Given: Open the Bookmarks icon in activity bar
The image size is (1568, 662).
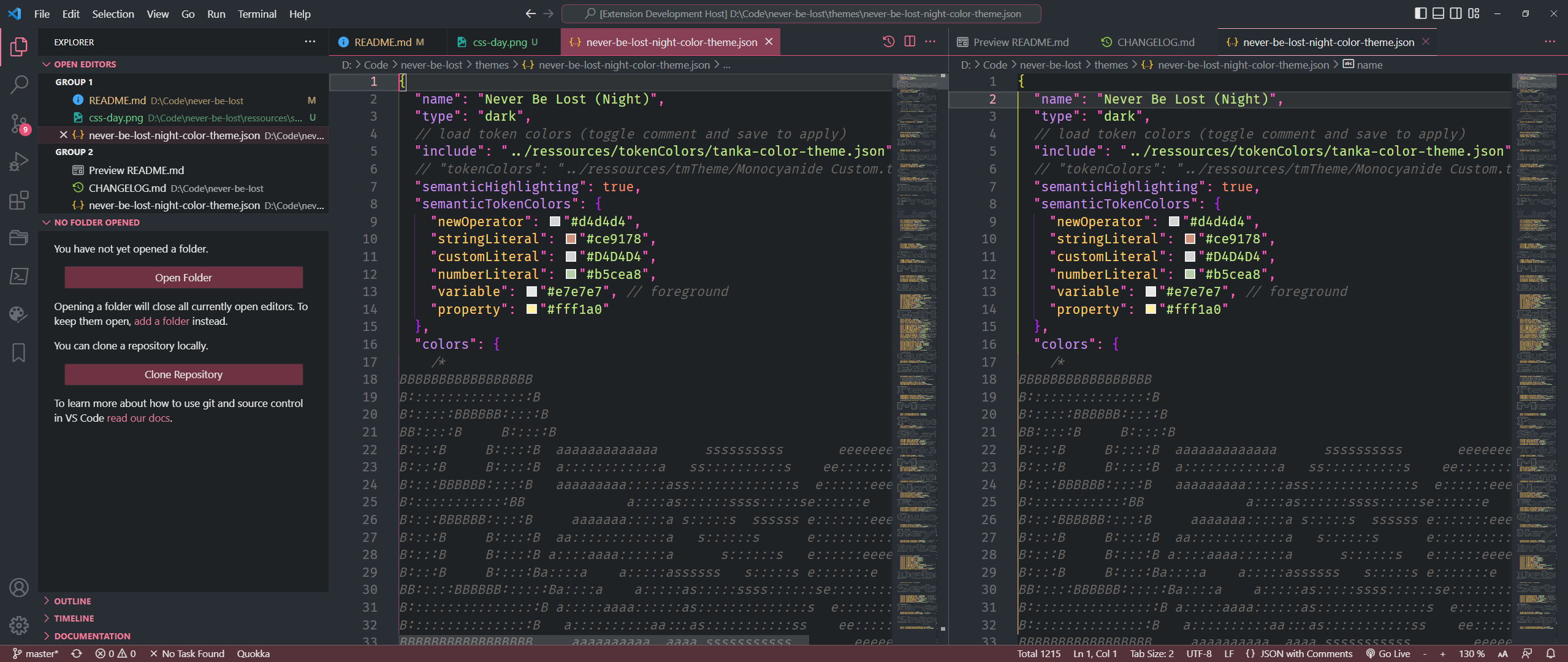Looking at the screenshot, I should pos(19,352).
